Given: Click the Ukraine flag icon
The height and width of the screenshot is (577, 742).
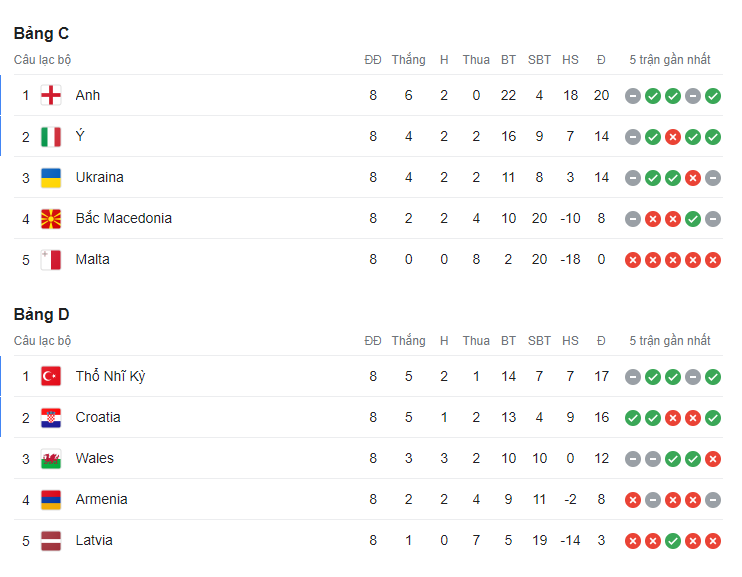Looking at the screenshot, I should [51, 178].
